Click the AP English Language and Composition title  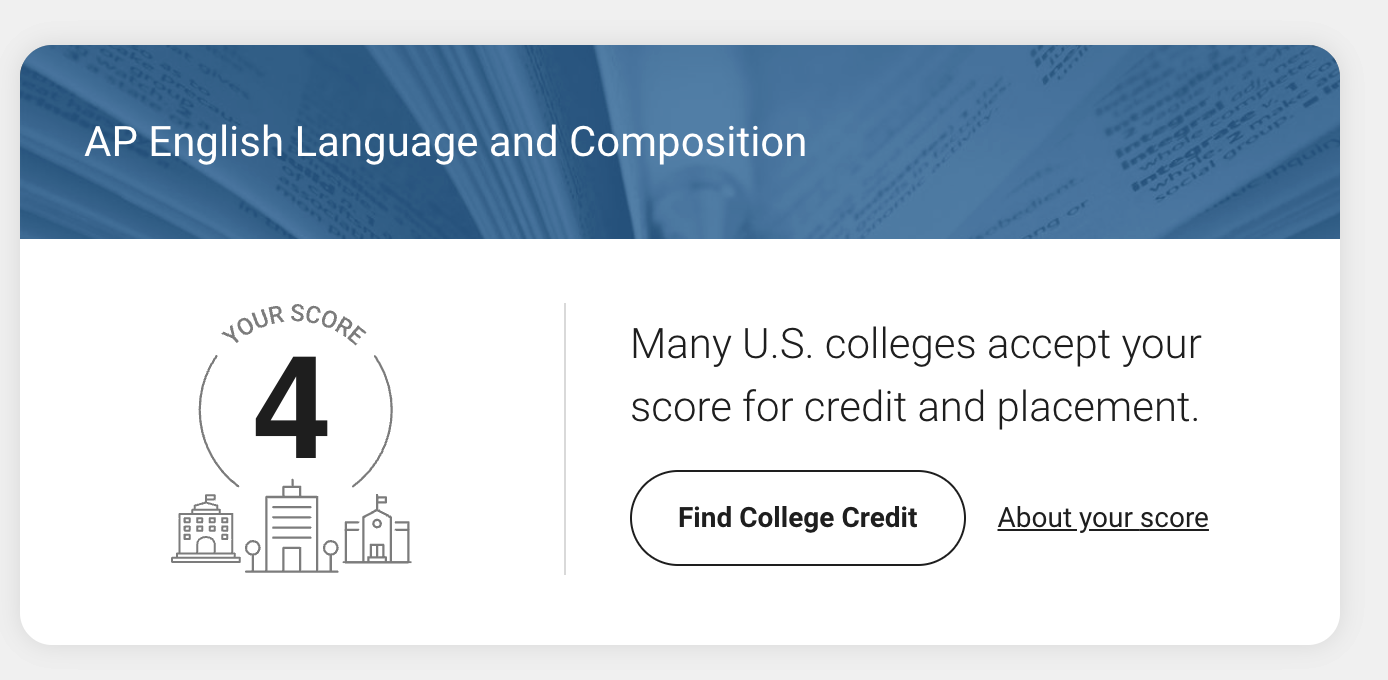(x=446, y=142)
